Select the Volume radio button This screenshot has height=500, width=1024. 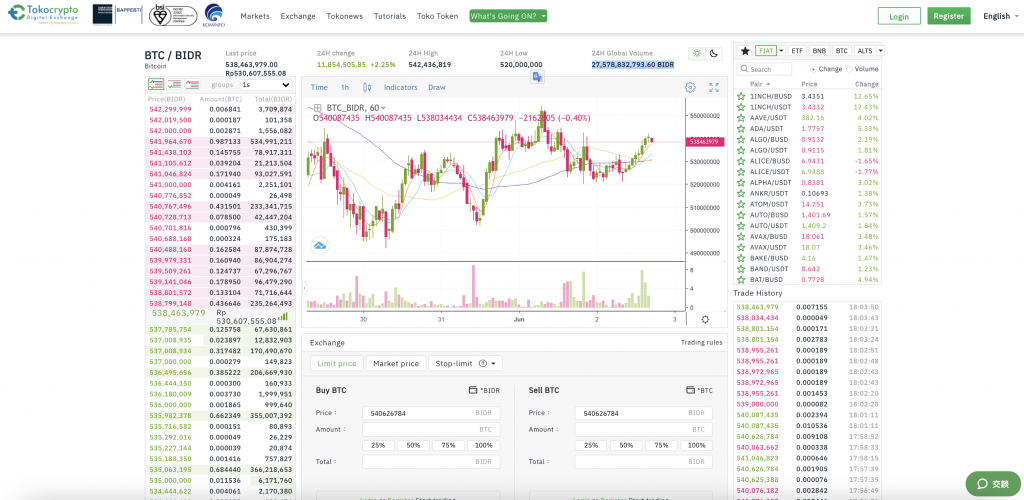point(849,69)
